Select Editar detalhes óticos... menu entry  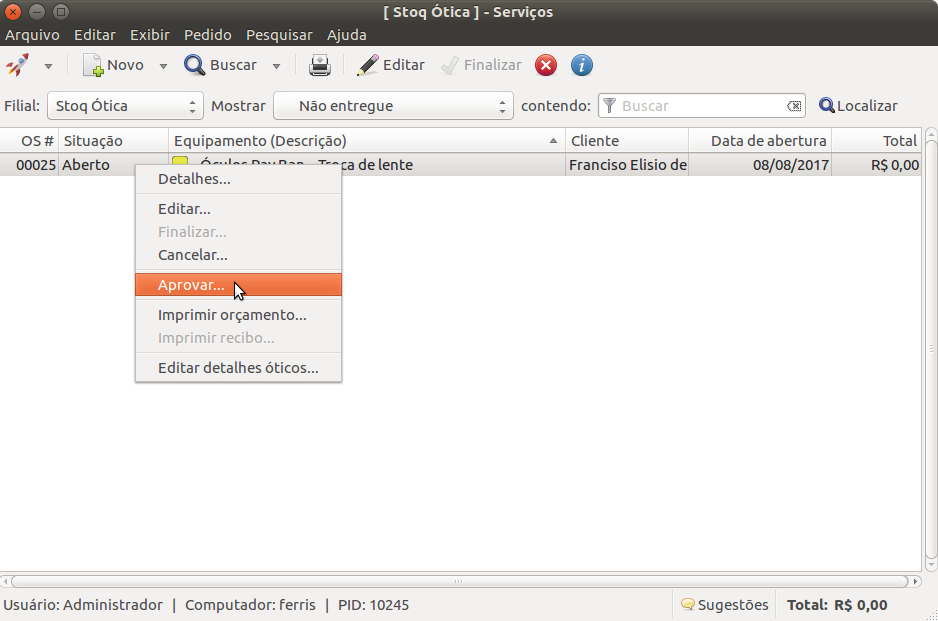pos(238,367)
